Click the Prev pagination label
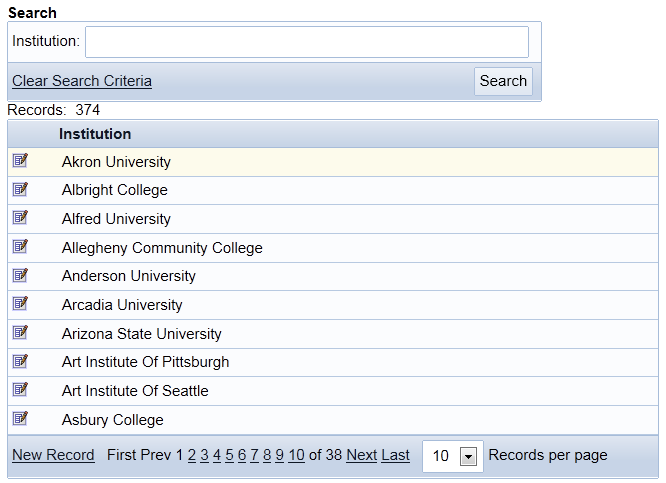This screenshot has width=666, height=483. pos(156,455)
